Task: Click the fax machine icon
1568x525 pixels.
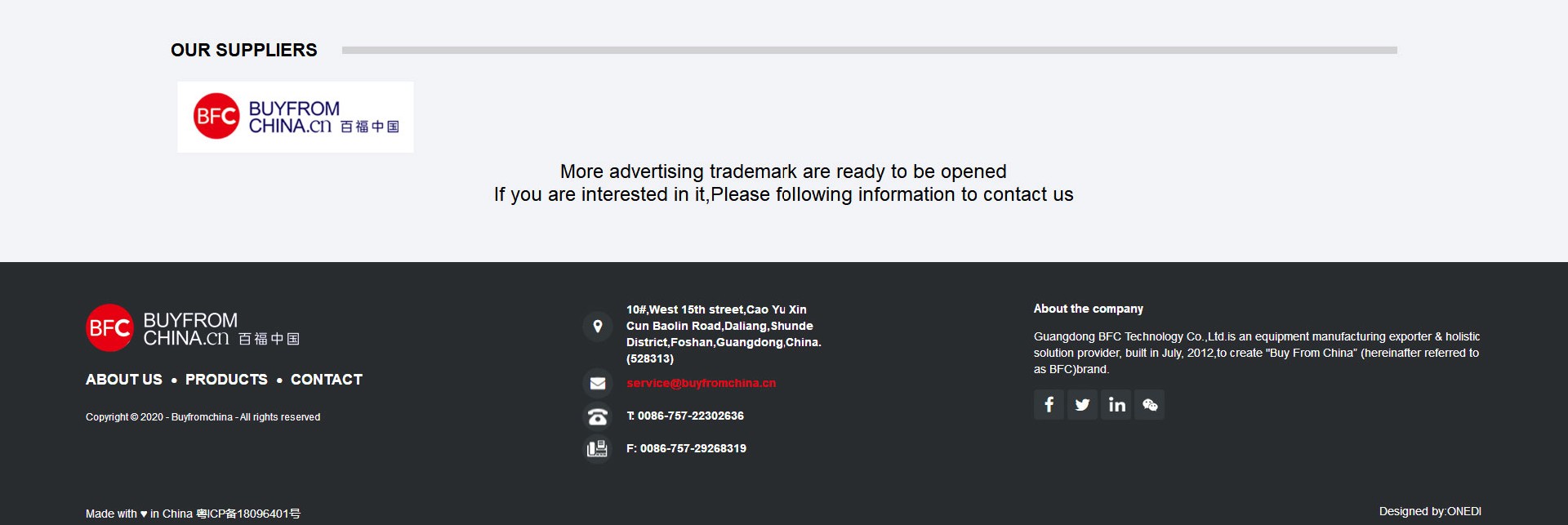Action: click(598, 449)
